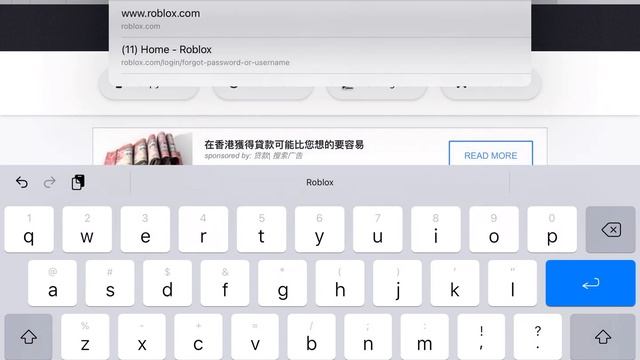Tap the v key
Image resolution: width=640 pixels, height=360 pixels.
point(255,337)
